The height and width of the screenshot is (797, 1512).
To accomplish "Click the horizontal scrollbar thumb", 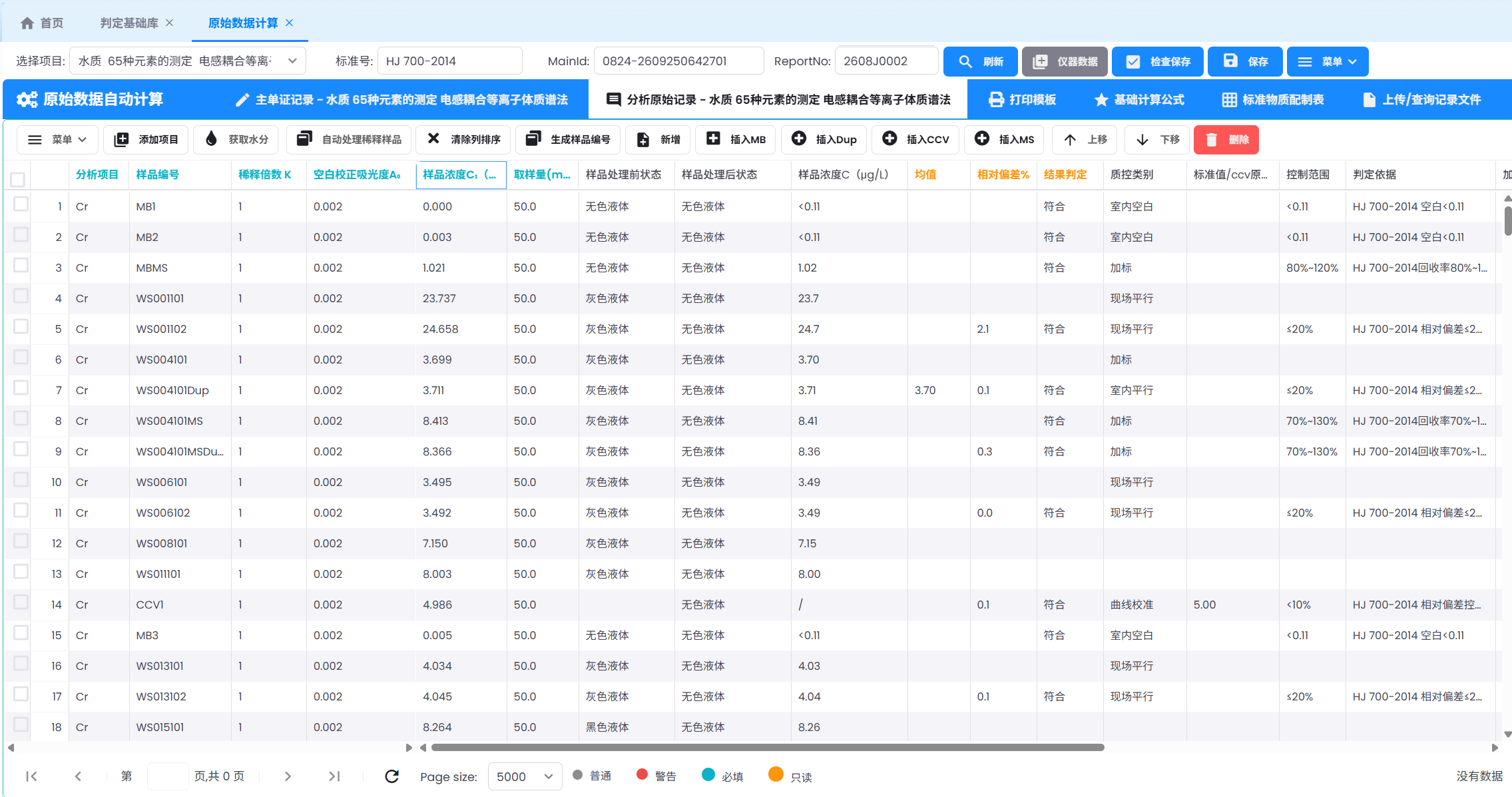I will [768, 747].
